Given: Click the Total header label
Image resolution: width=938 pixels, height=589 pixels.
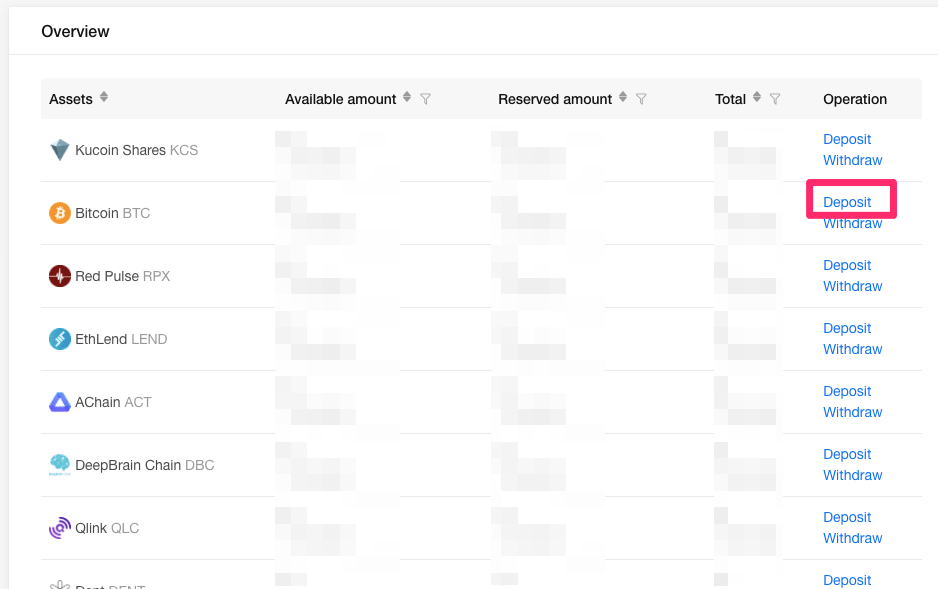Looking at the screenshot, I should (x=730, y=99).
